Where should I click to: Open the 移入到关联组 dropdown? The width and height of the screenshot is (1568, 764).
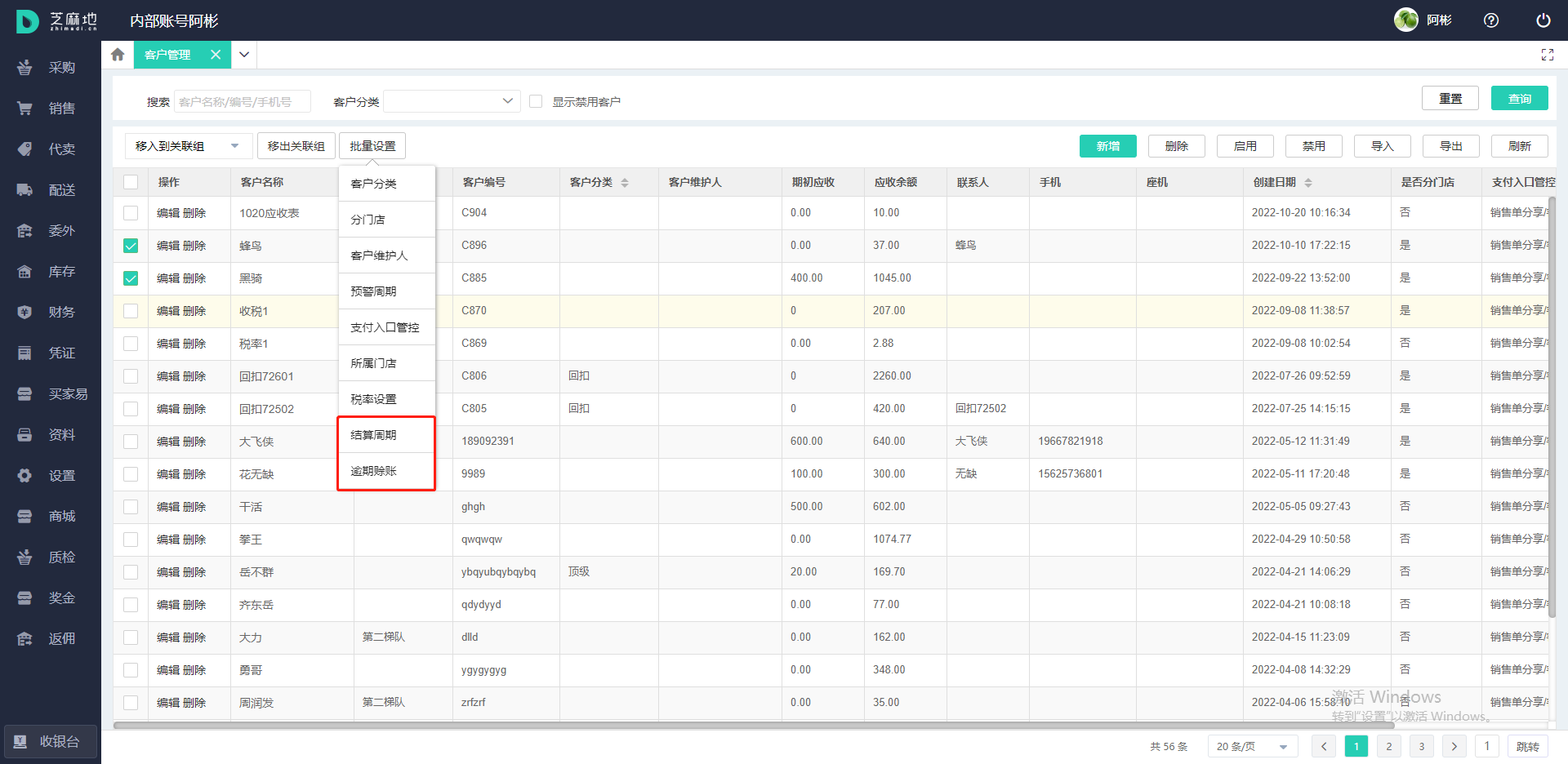(187, 146)
